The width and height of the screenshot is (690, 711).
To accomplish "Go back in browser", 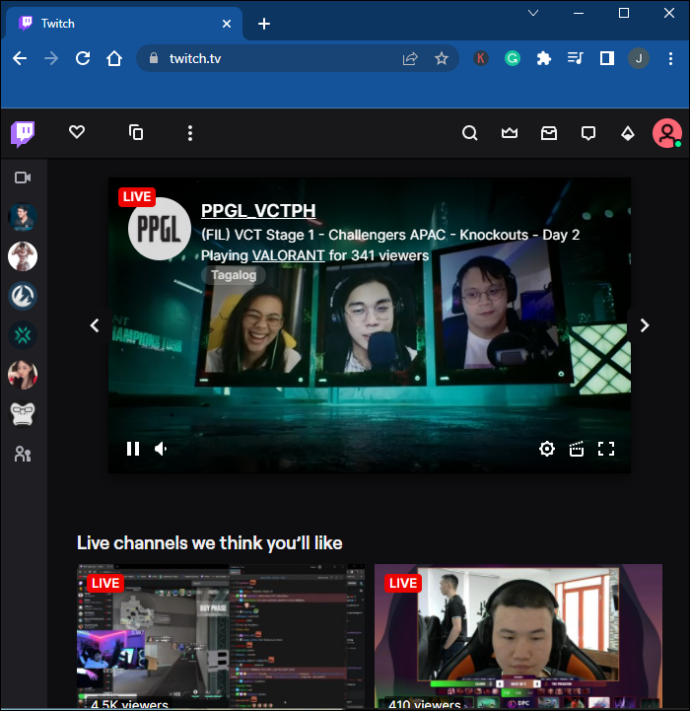I will pyautogui.click(x=20, y=58).
